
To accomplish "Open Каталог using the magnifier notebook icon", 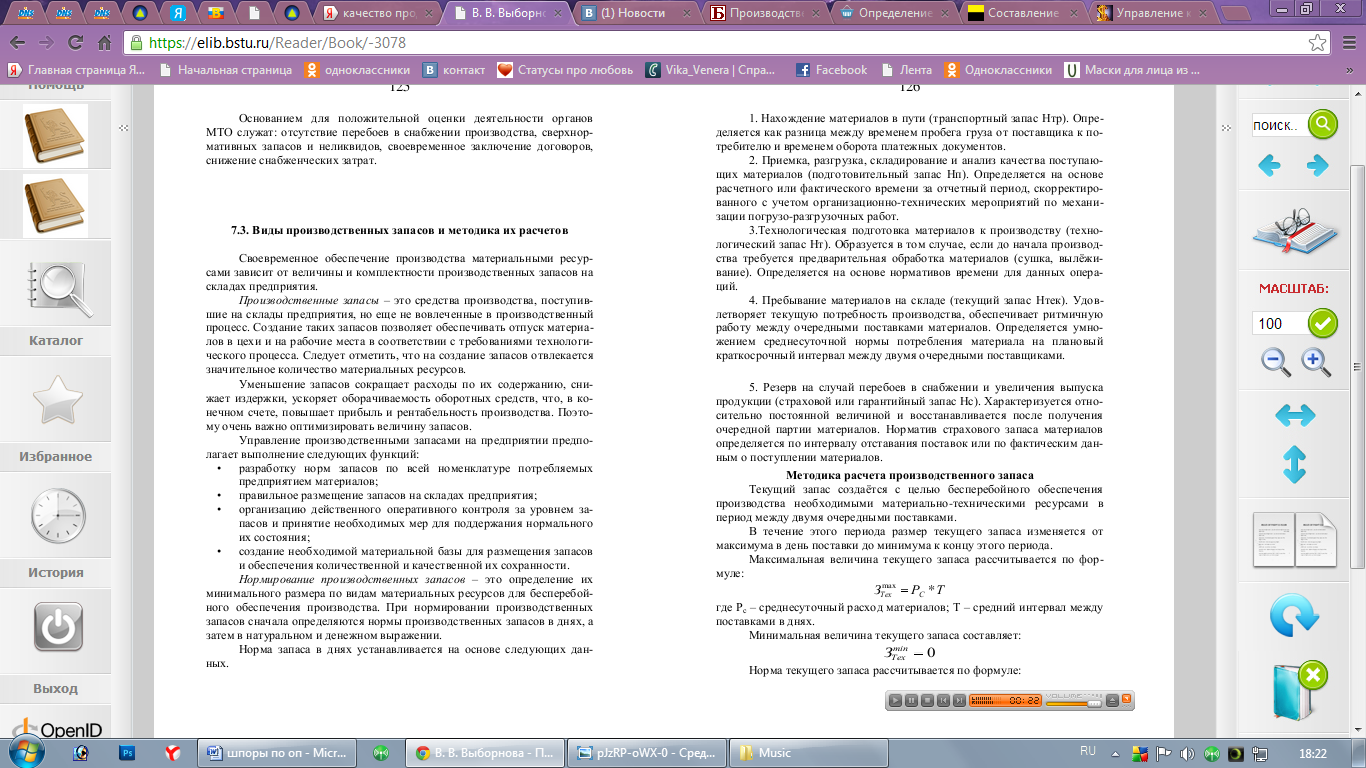I will click(x=56, y=288).
